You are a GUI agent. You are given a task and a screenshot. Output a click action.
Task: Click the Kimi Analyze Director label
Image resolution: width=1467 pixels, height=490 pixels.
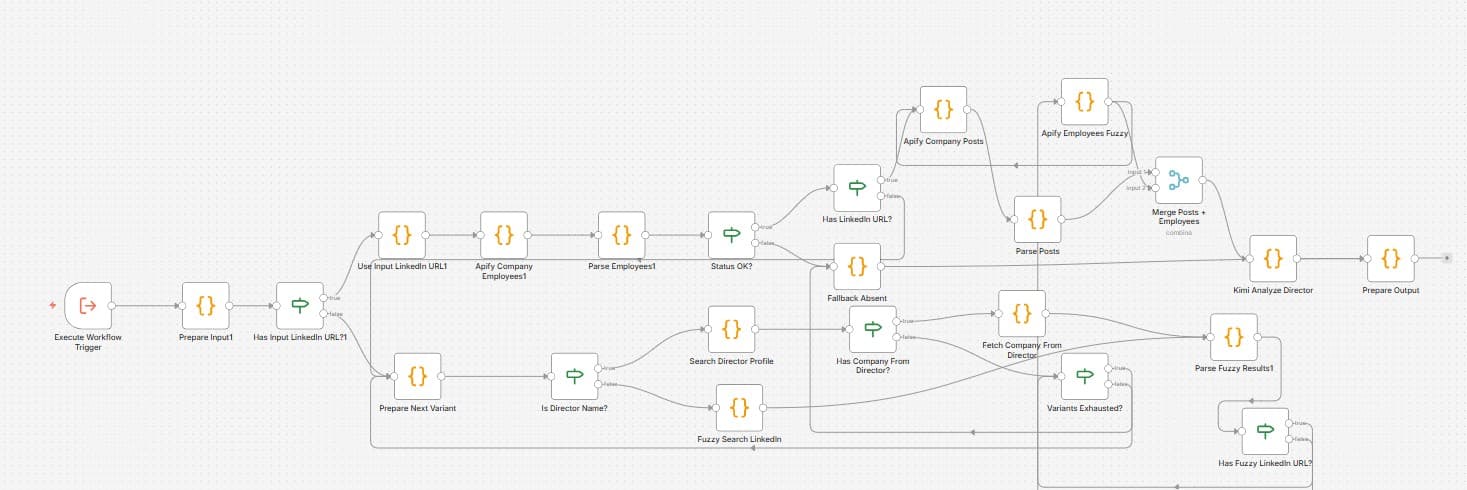(1273, 290)
